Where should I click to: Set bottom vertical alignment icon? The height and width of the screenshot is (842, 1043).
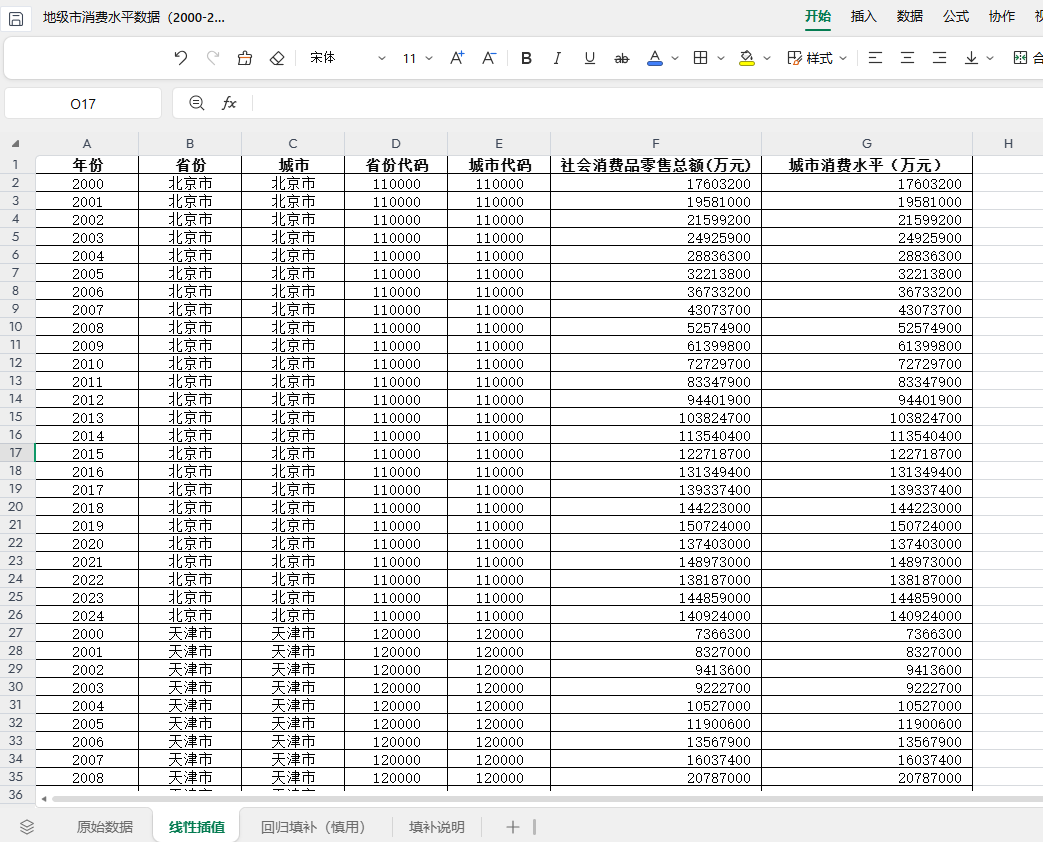coord(971,59)
